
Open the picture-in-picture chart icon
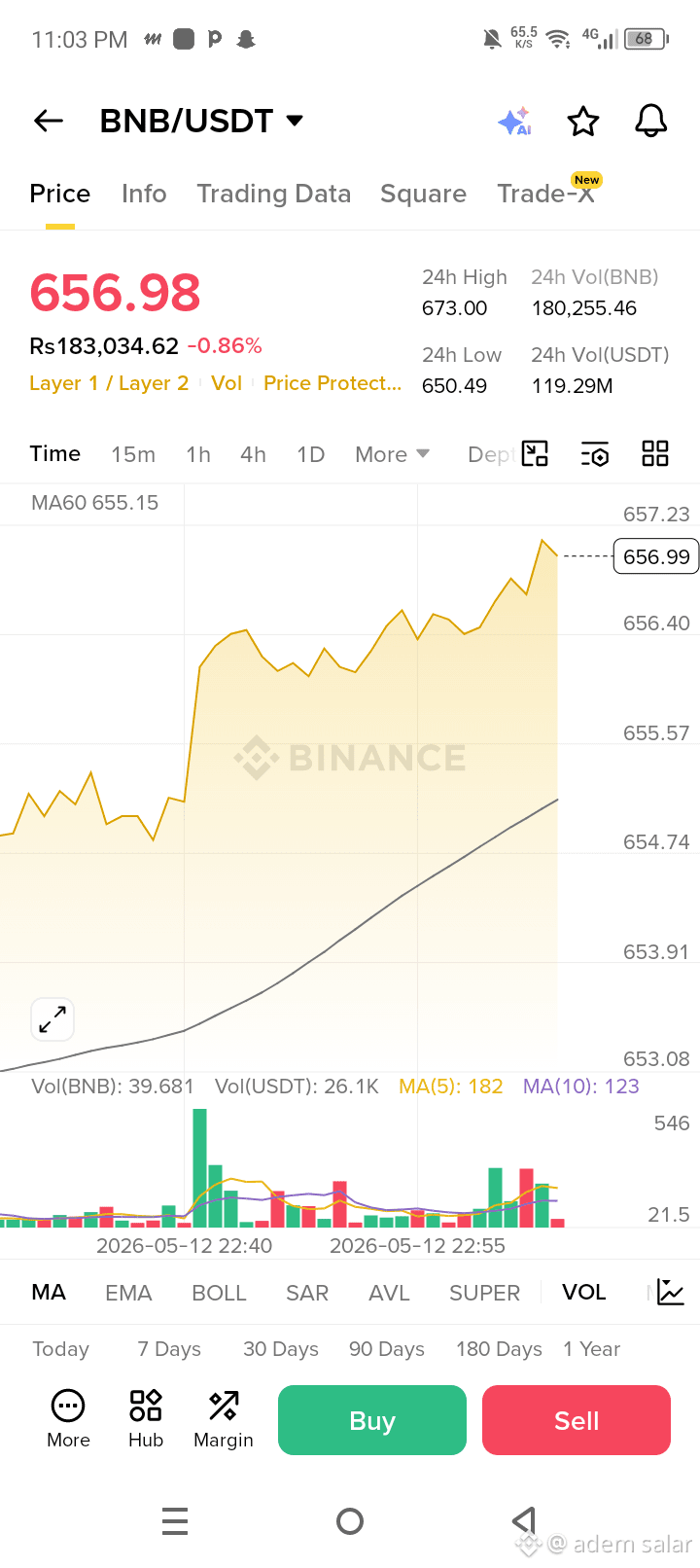tap(536, 453)
